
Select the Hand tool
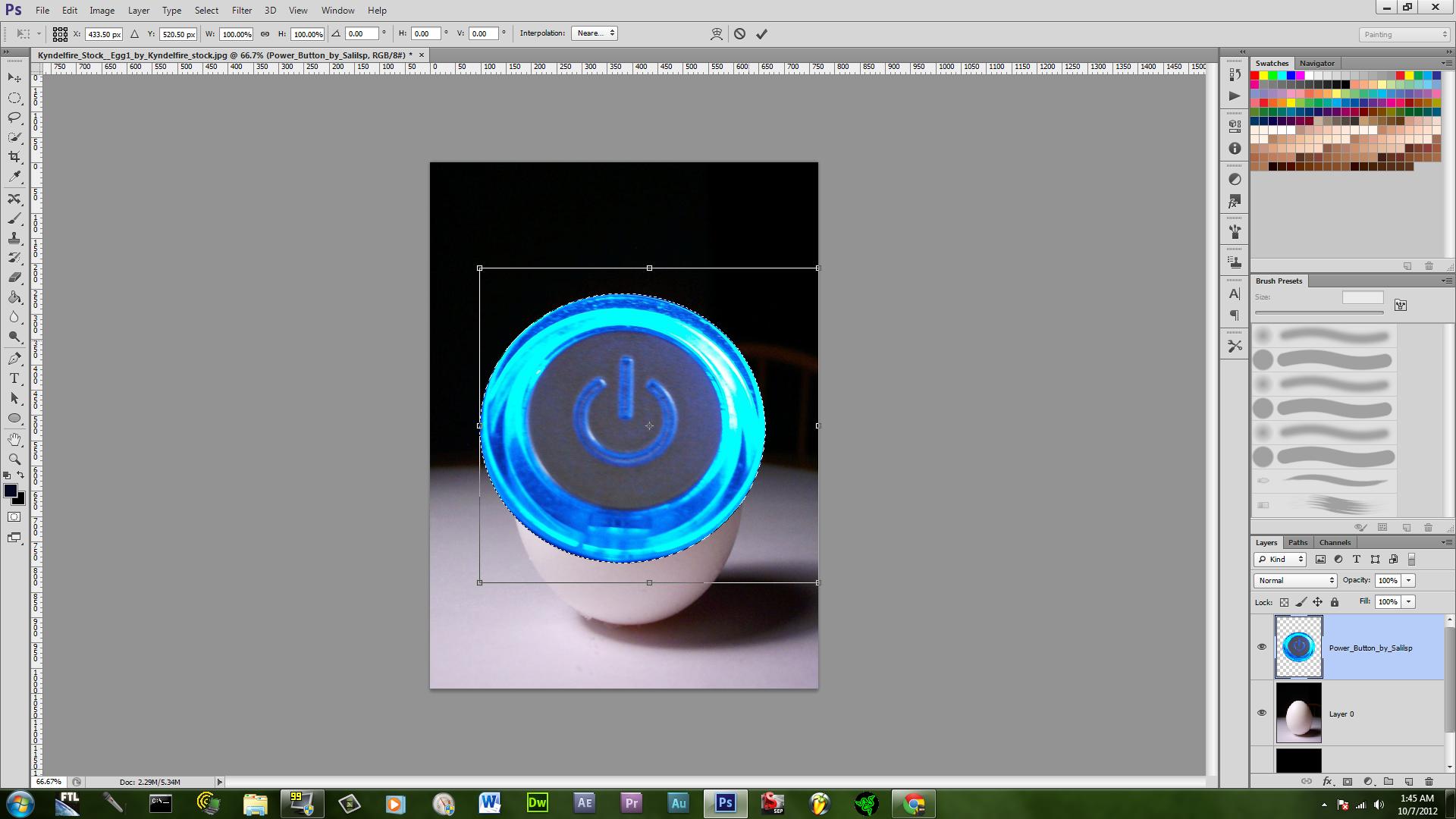coord(14,440)
